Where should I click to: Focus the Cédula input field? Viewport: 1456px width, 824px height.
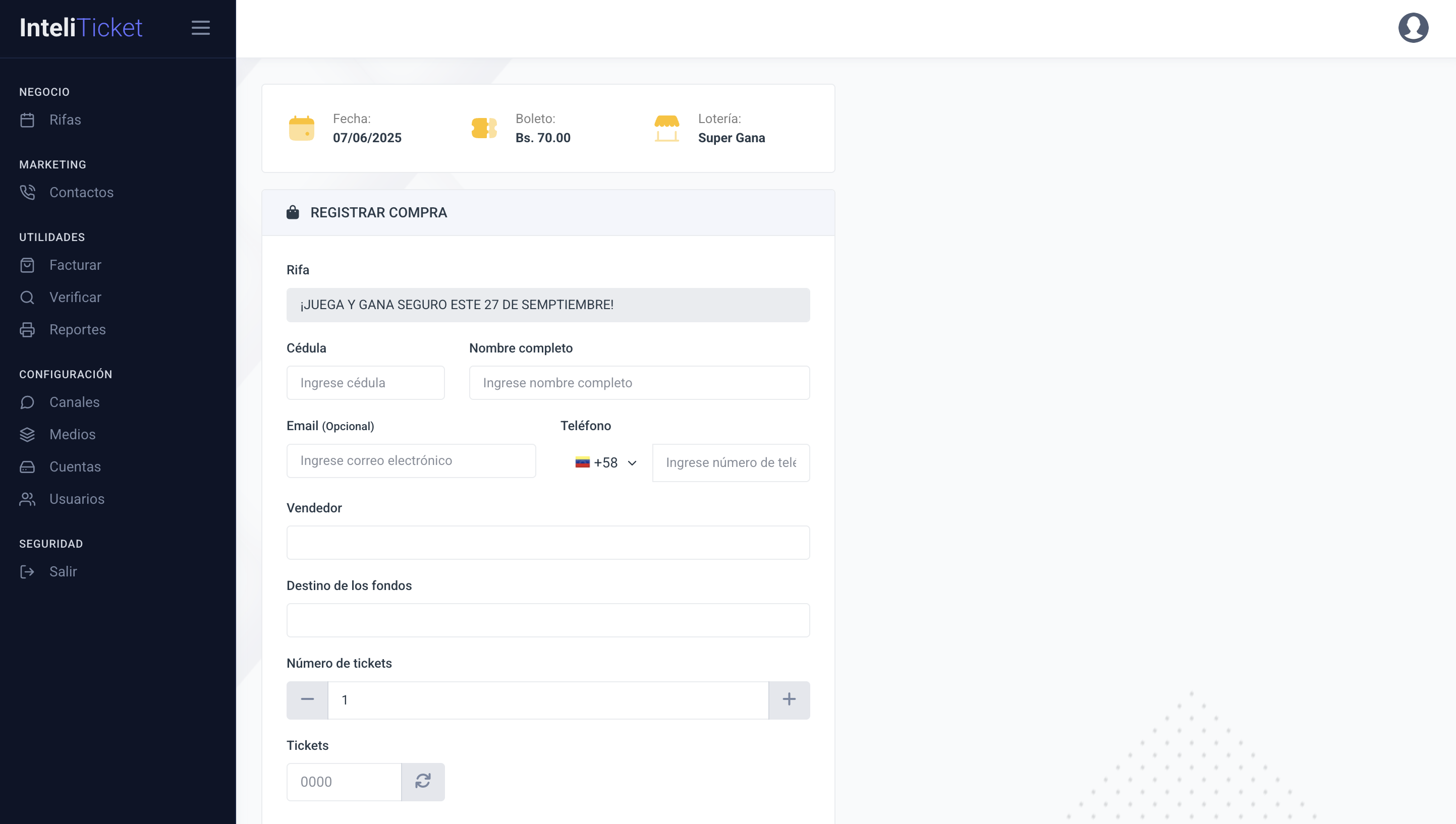pyautogui.click(x=365, y=383)
